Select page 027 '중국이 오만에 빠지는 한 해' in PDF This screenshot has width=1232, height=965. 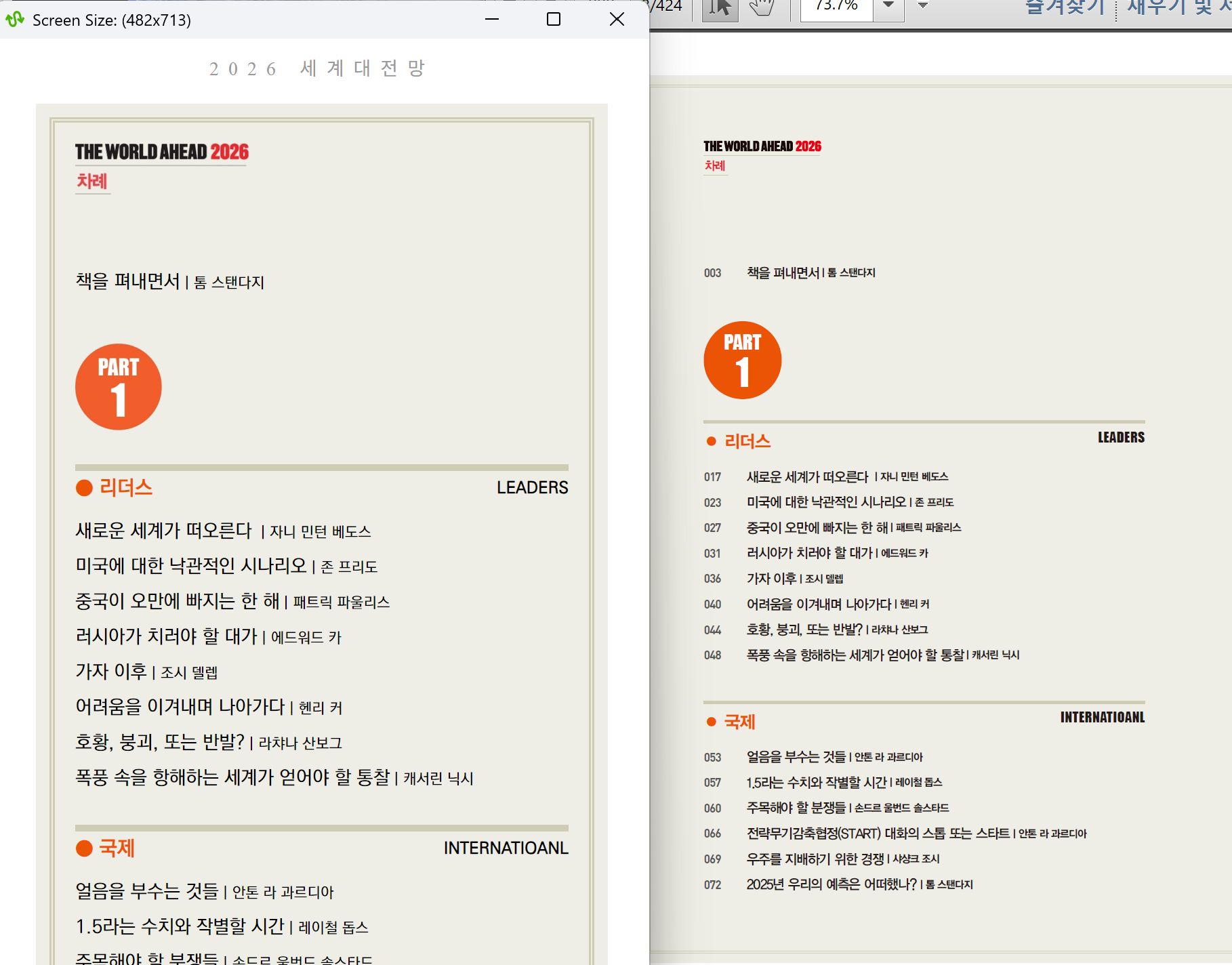(x=832, y=527)
